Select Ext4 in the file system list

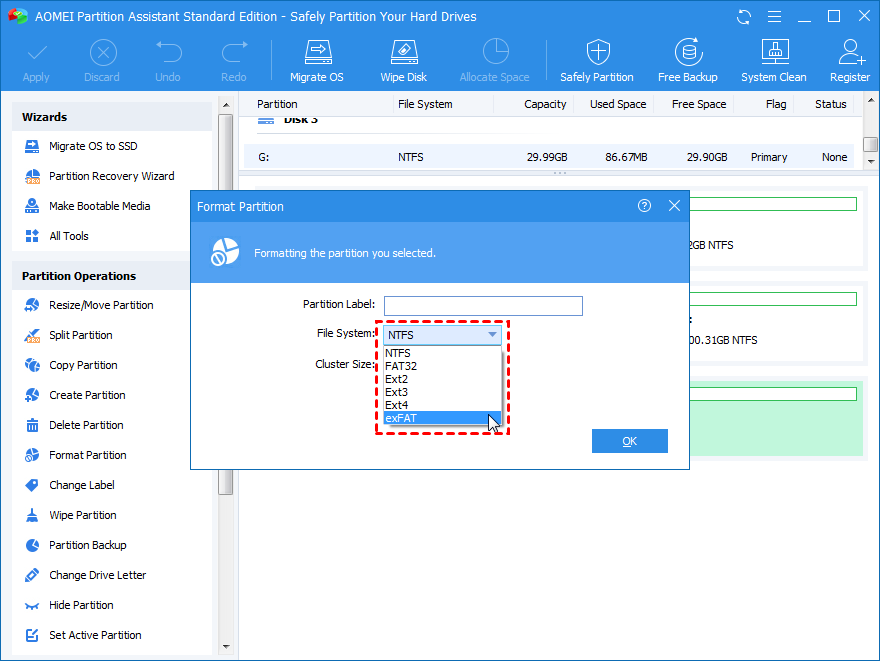pyautogui.click(x=442, y=405)
